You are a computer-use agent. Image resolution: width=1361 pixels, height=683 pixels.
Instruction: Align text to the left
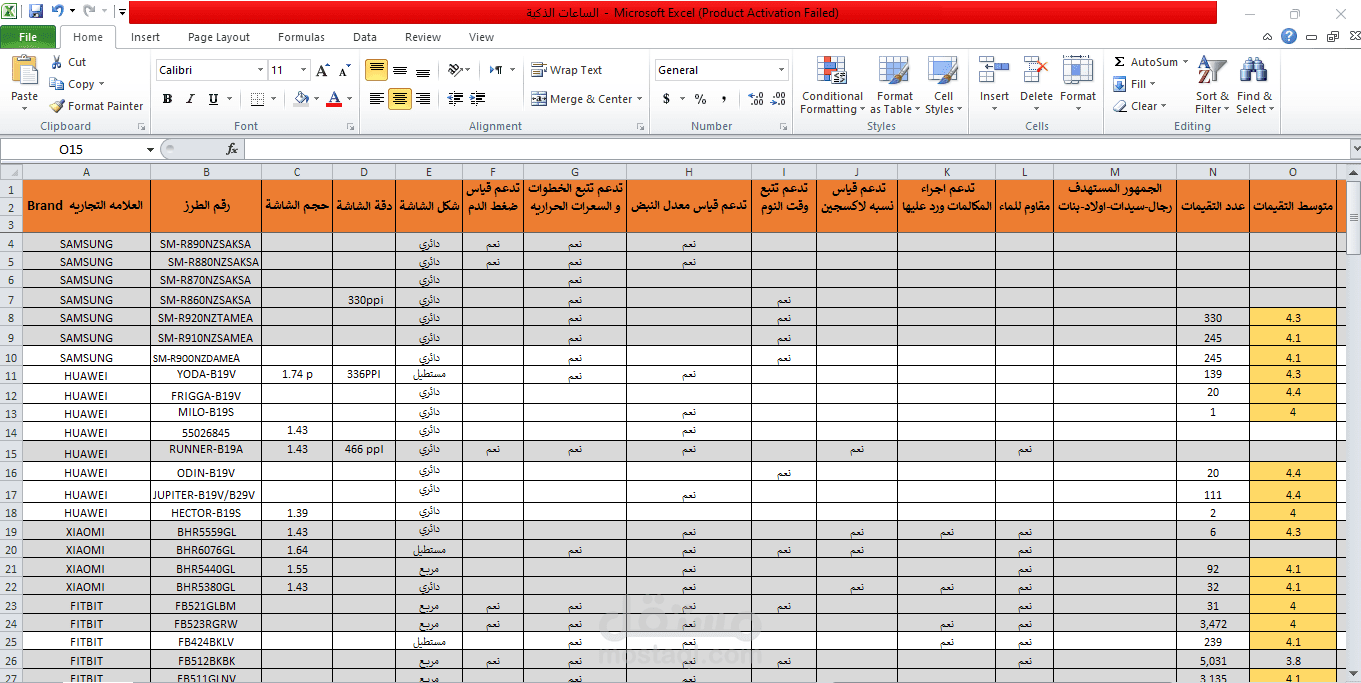click(376, 99)
